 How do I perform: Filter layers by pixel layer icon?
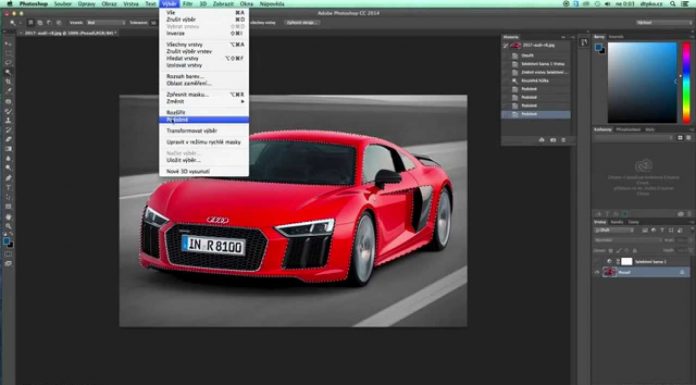click(645, 230)
